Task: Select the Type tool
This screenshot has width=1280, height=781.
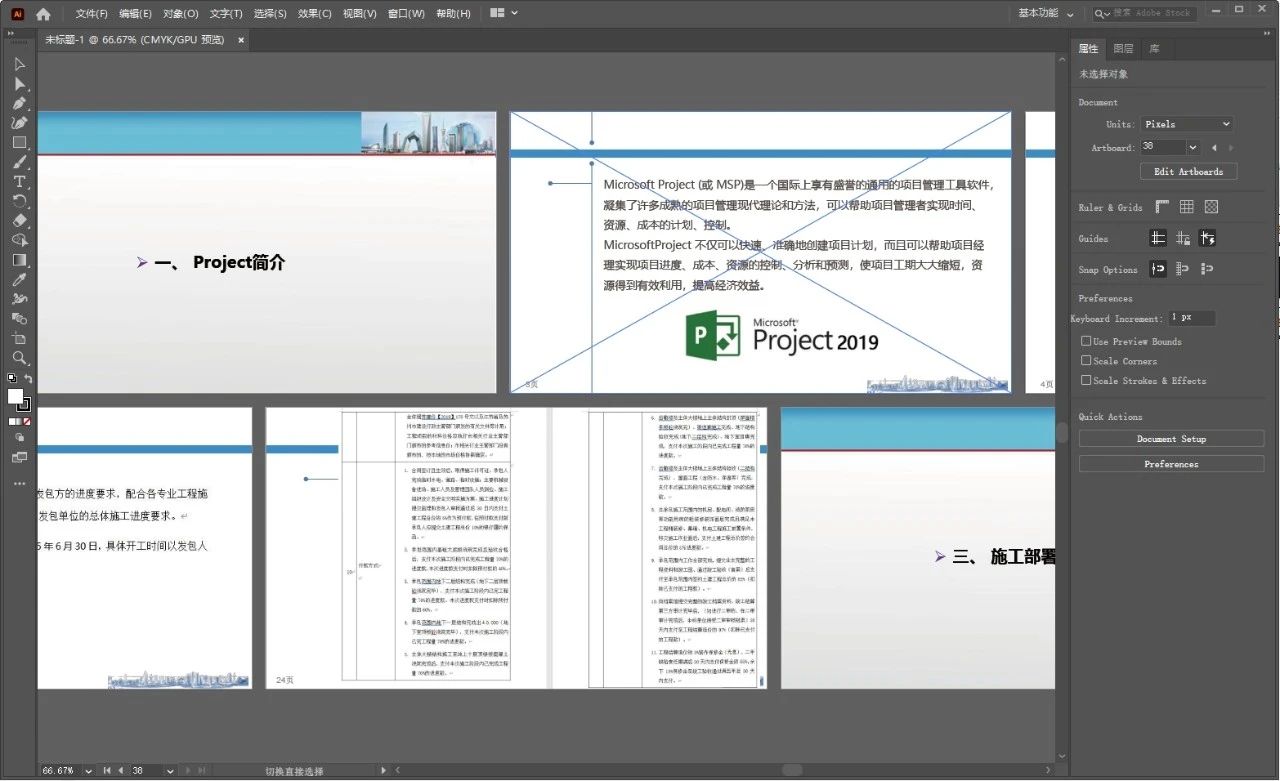Action: (19, 181)
